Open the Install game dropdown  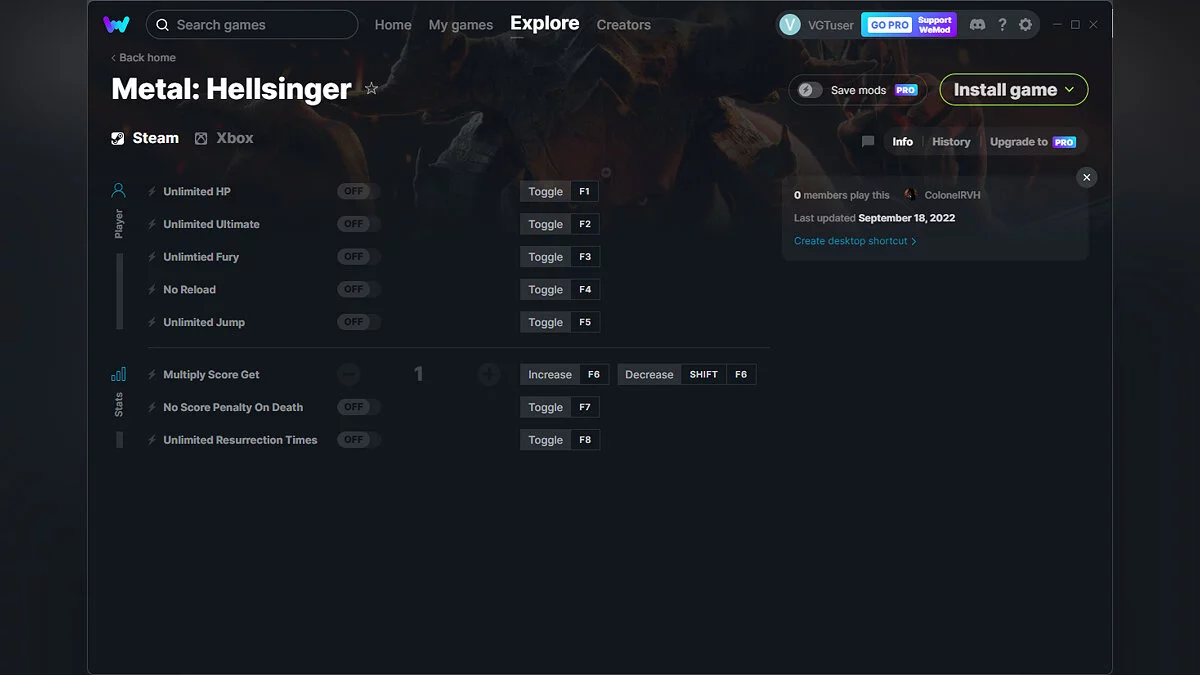[x=1014, y=90]
